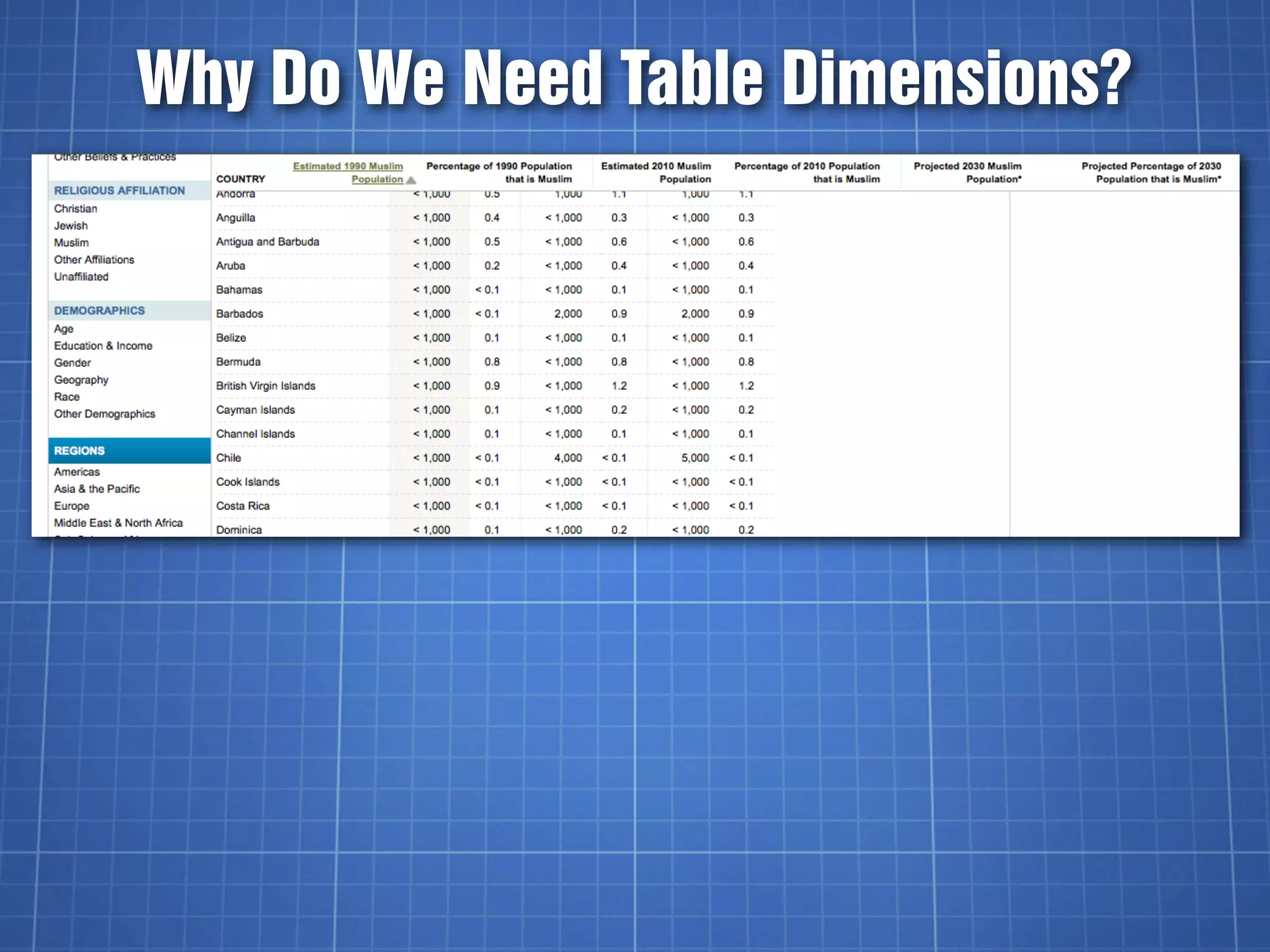Viewport: 1270px width, 952px height.
Task: Open the Muslim affiliation link
Action: tap(71, 242)
